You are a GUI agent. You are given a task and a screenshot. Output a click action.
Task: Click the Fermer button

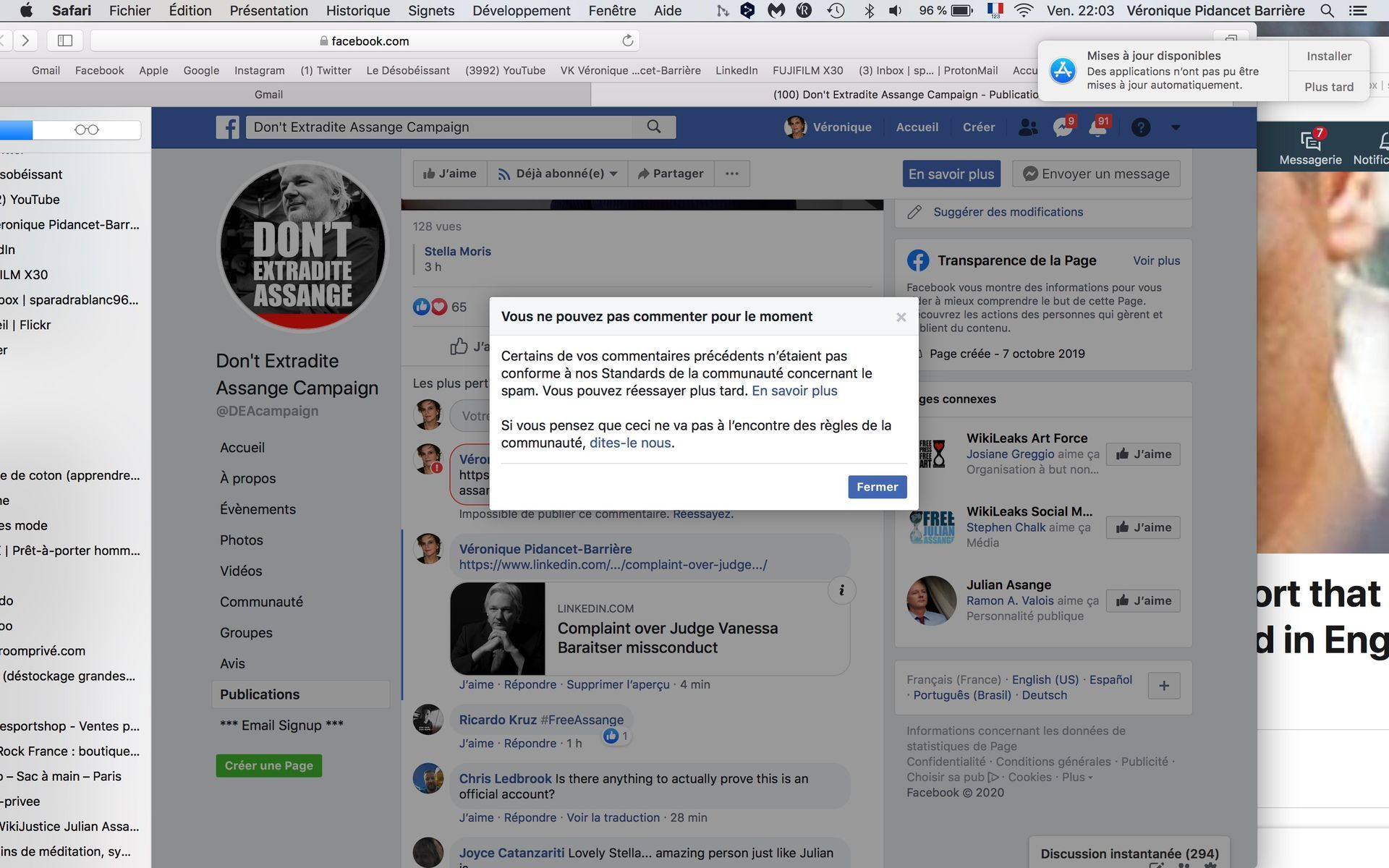[877, 487]
